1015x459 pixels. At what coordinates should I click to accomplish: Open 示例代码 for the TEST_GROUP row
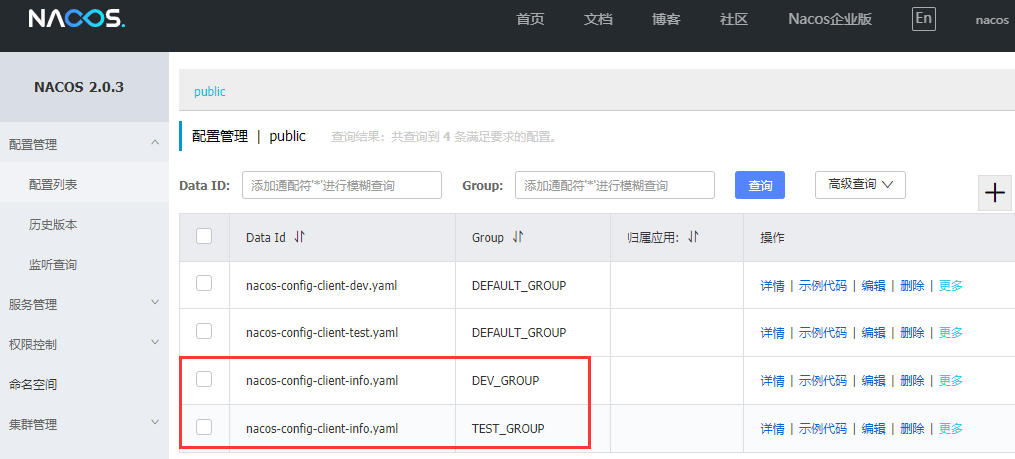click(x=822, y=429)
